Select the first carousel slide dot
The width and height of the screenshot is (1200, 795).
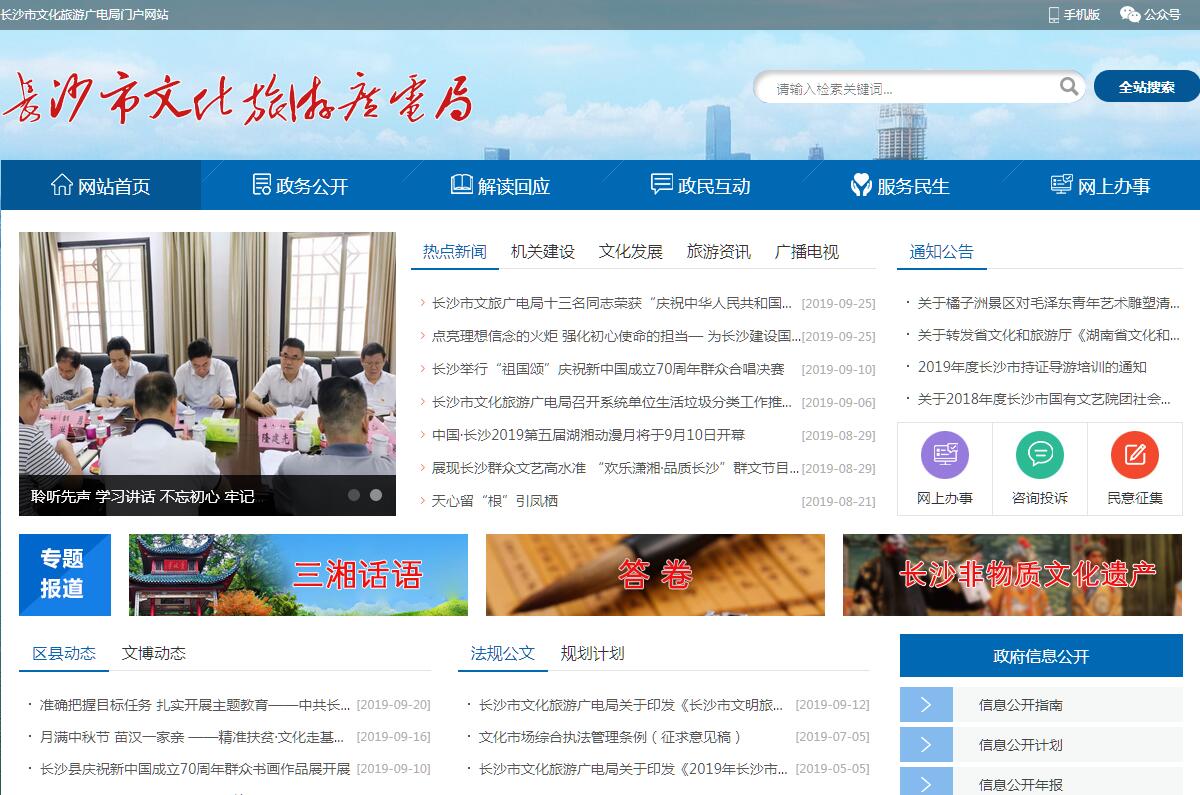coord(354,495)
